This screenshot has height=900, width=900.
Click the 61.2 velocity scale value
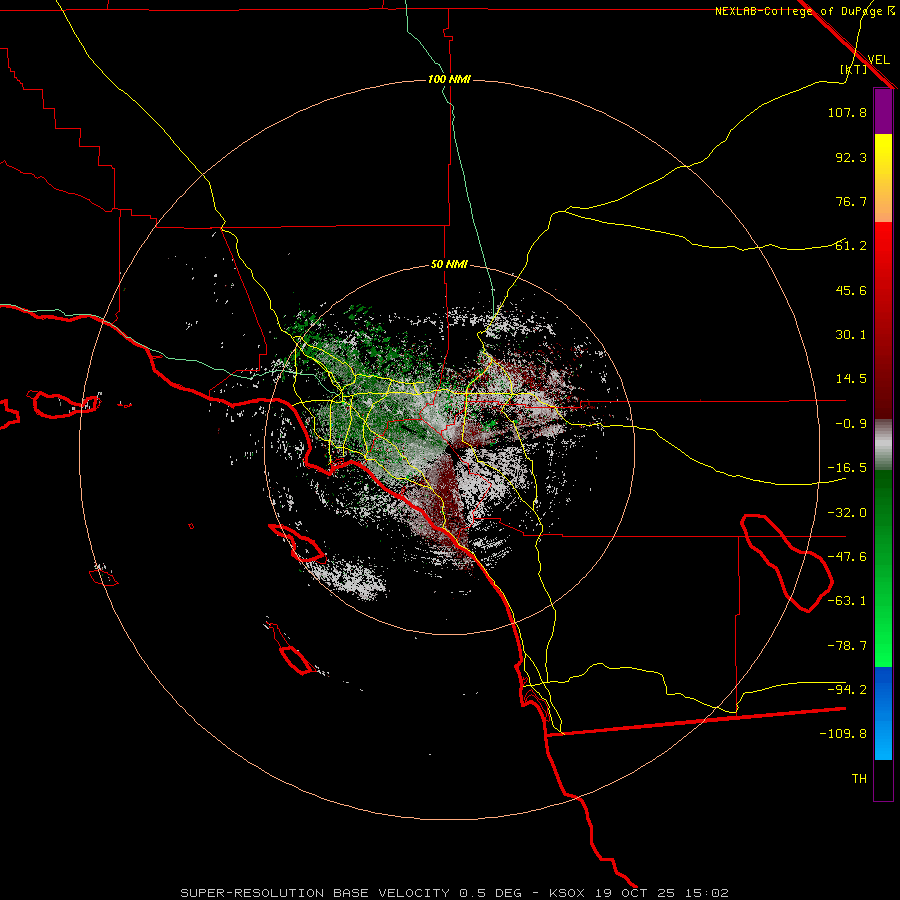(851, 246)
